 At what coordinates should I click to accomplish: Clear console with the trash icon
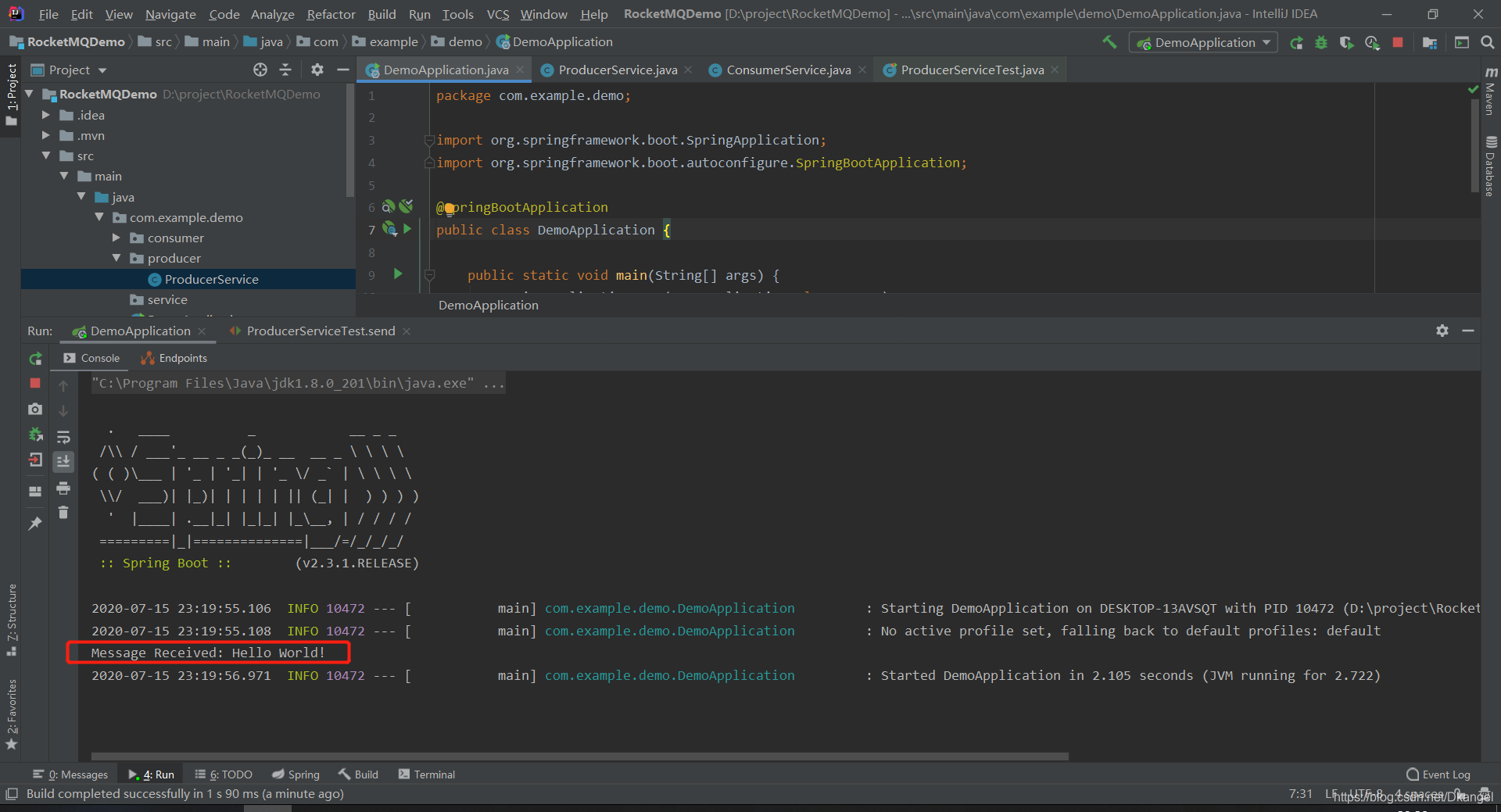[x=63, y=513]
